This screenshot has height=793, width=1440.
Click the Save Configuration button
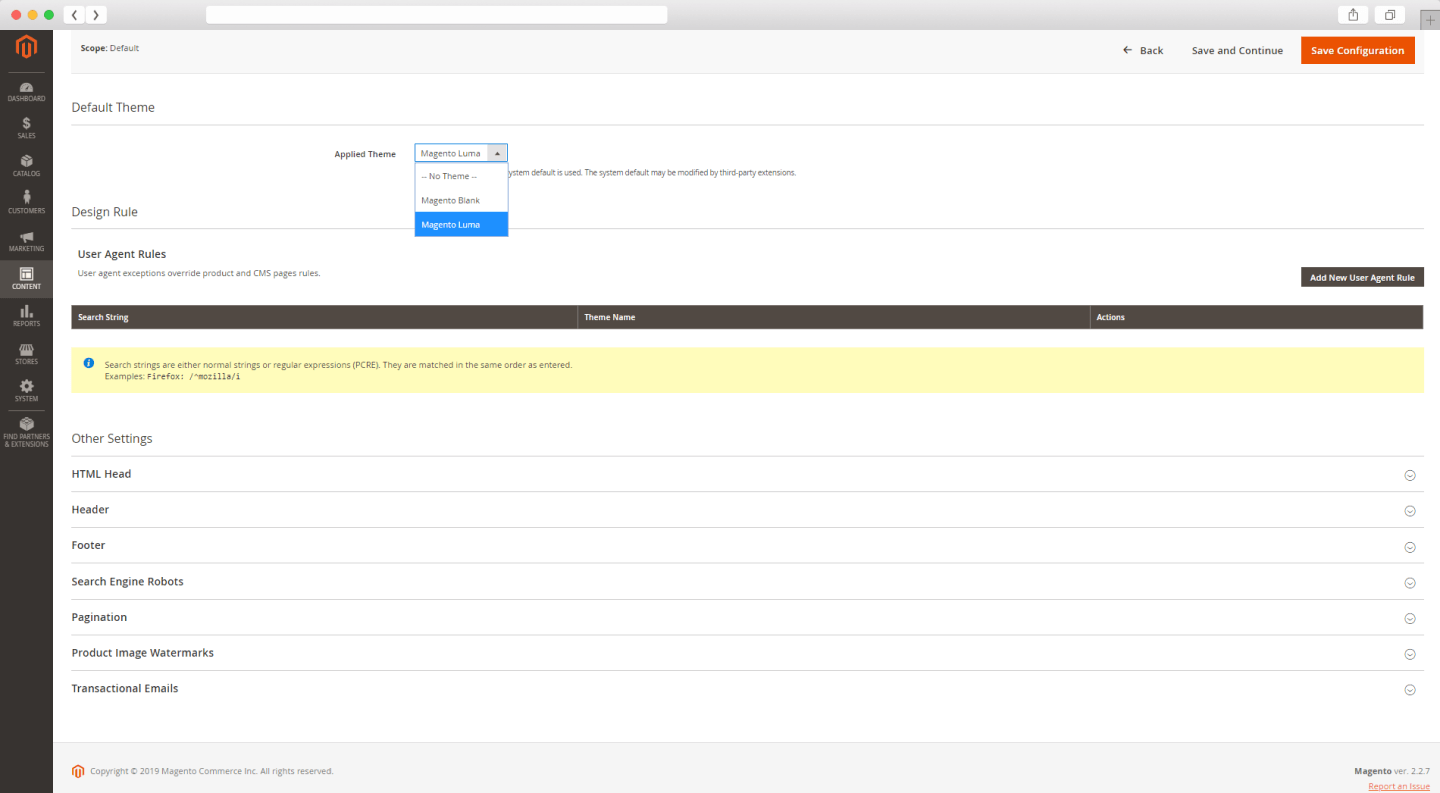point(1357,50)
